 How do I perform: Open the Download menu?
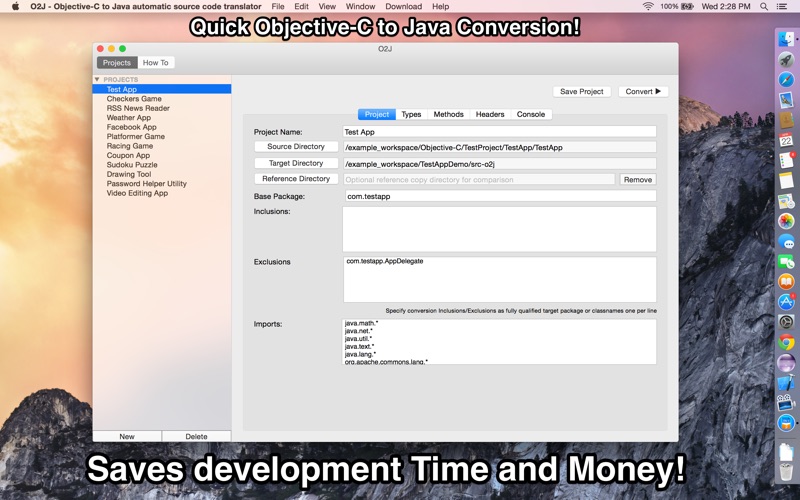[404, 6]
